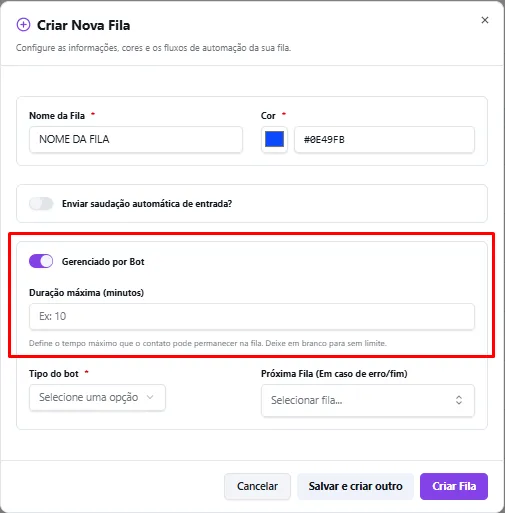Click the Duração máxima minutes field
The width and height of the screenshot is (505, 513).
click(252, 316)
